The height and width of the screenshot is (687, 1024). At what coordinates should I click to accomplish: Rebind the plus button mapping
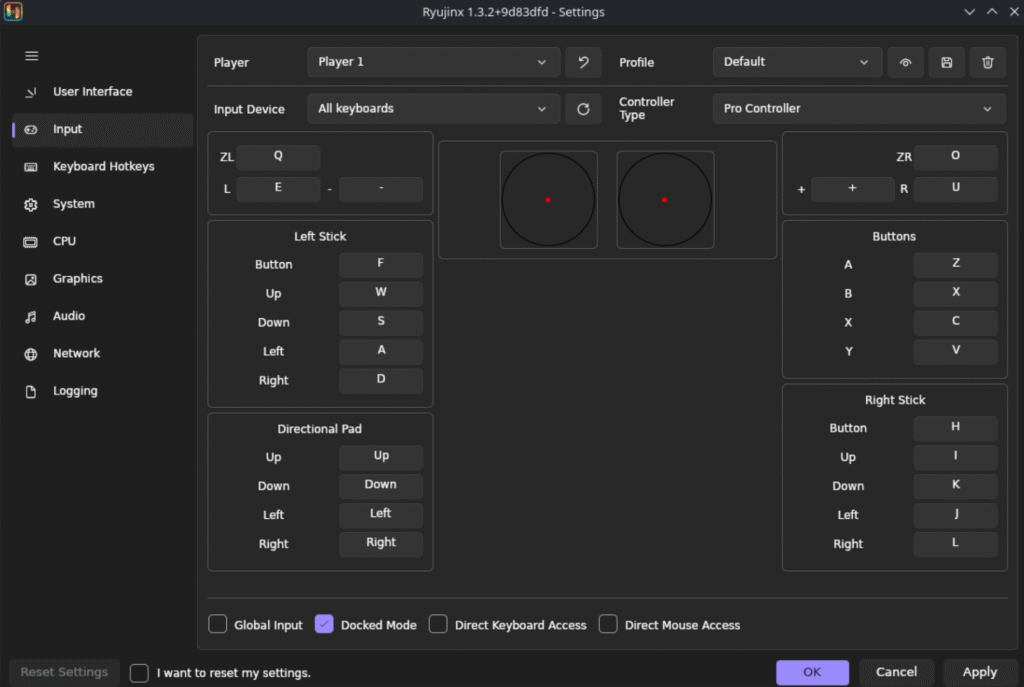pyautogui.click(x=852, y=189)
